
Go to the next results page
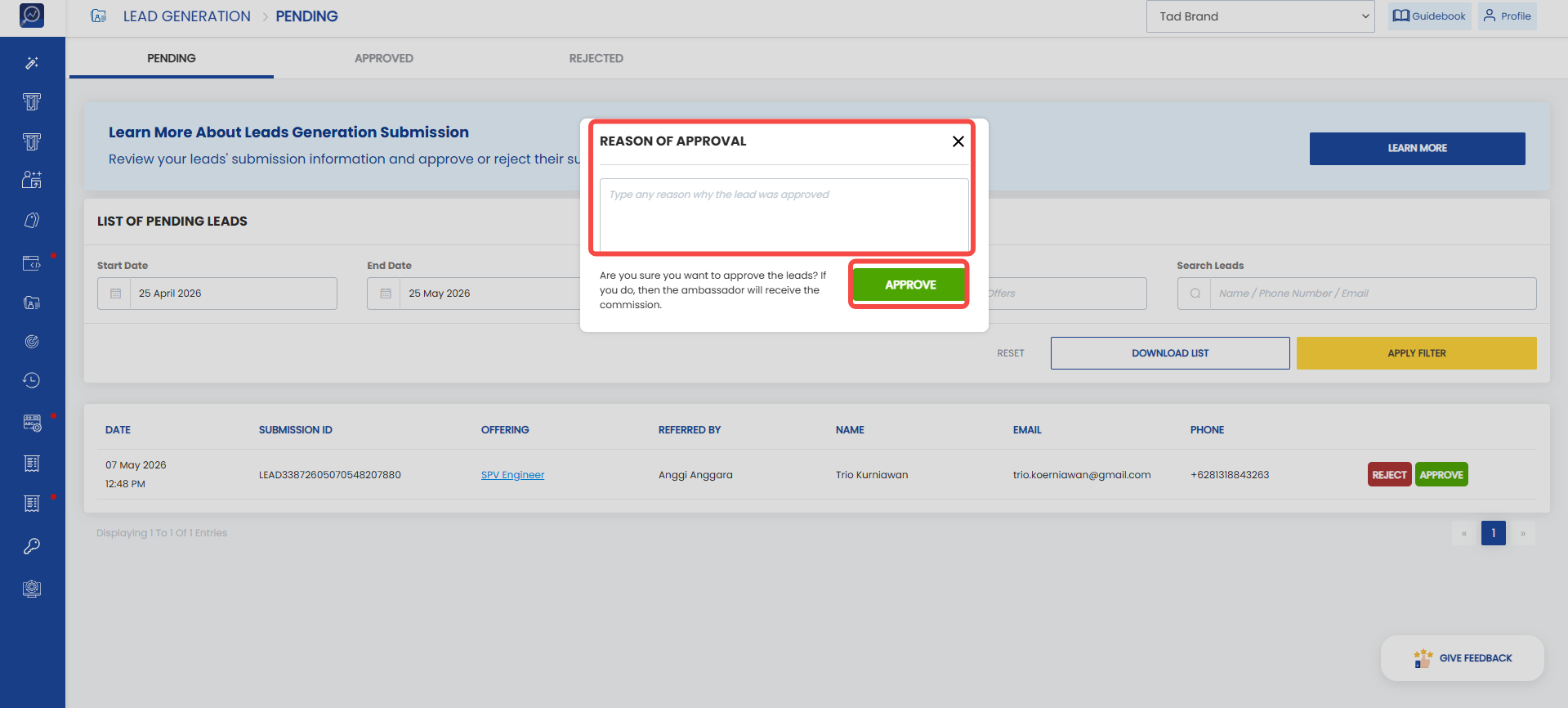point(1523,533)
